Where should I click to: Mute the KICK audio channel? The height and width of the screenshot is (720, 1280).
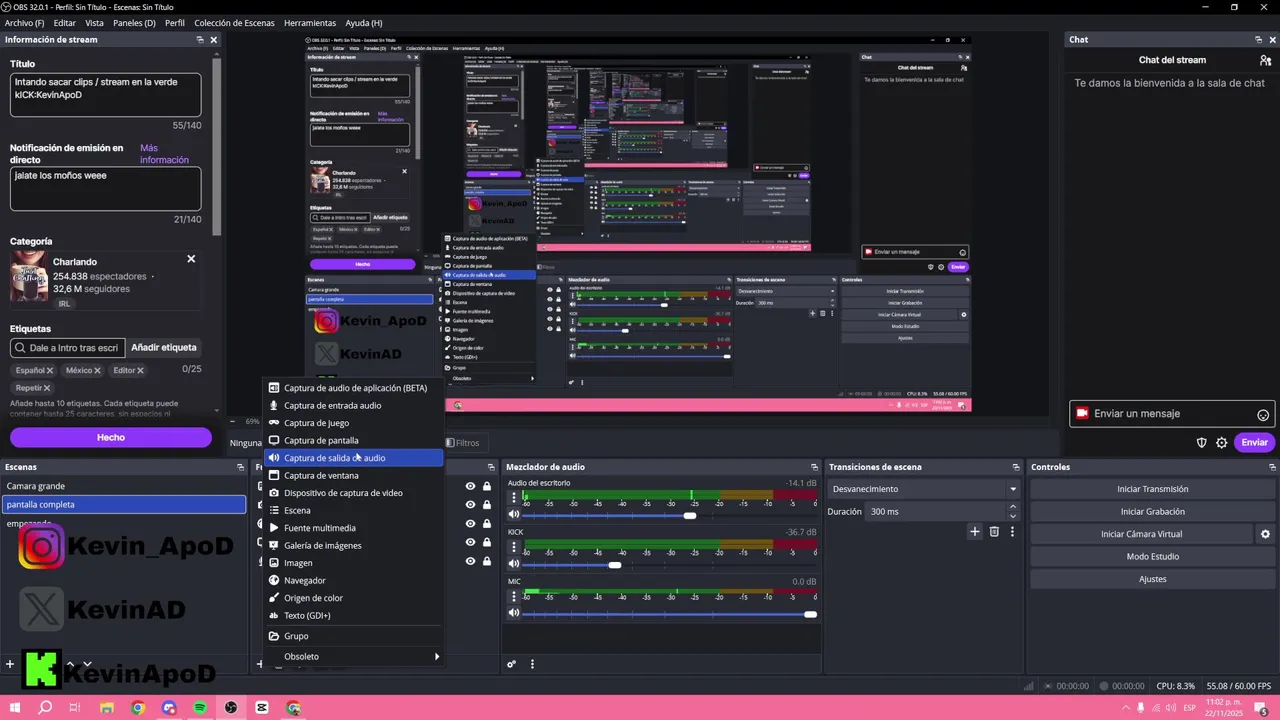514,564
